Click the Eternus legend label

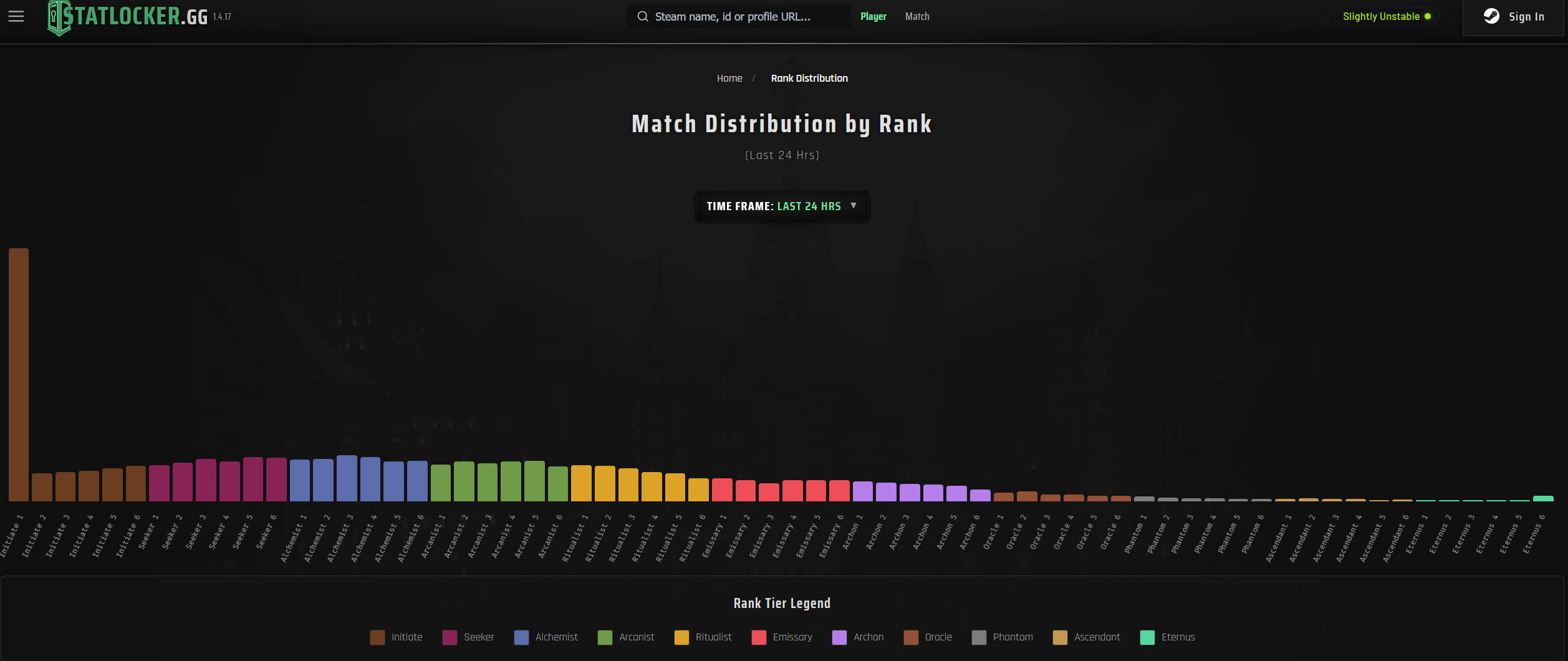1178,637
